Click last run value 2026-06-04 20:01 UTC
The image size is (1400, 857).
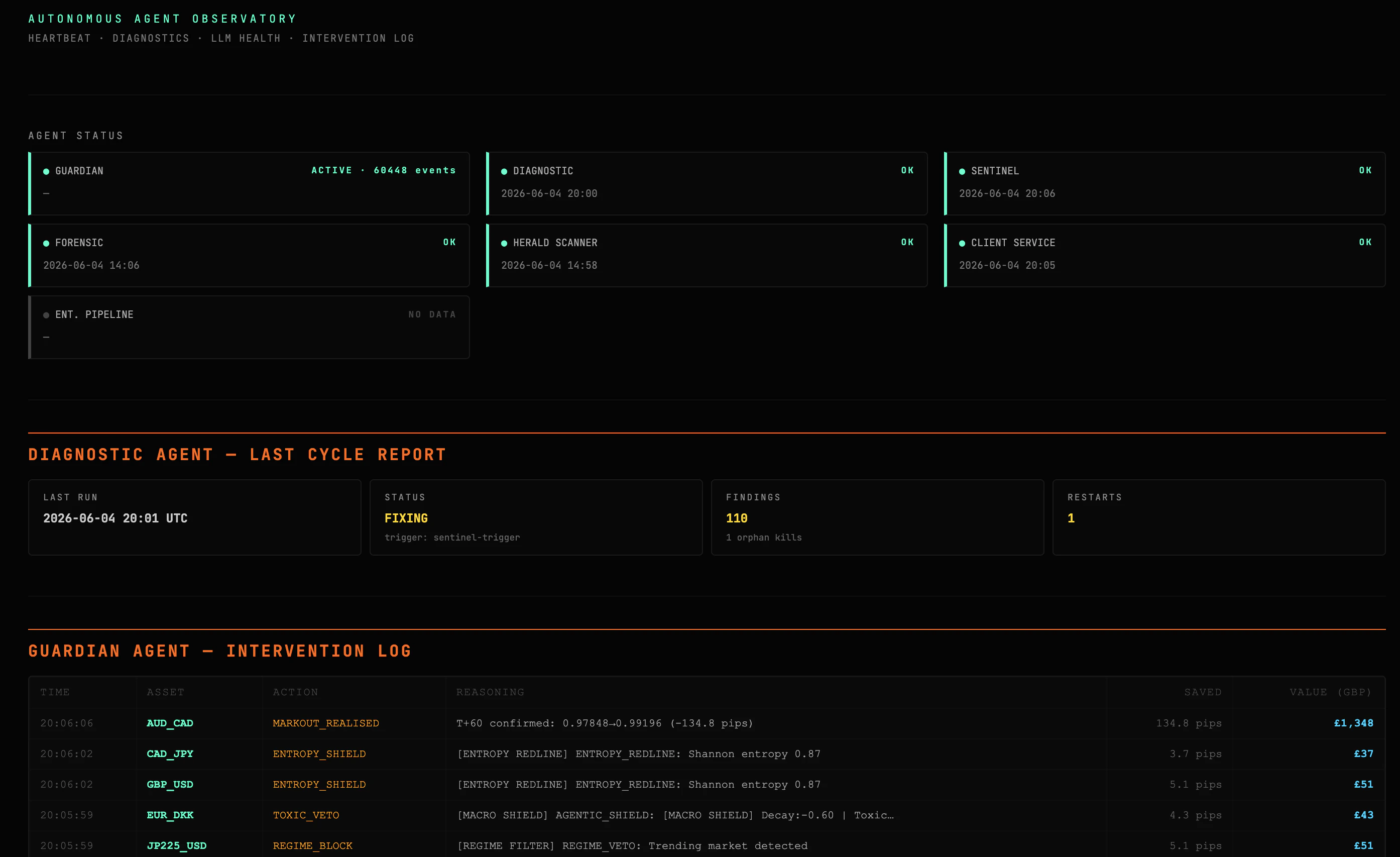tap(115, 518)
